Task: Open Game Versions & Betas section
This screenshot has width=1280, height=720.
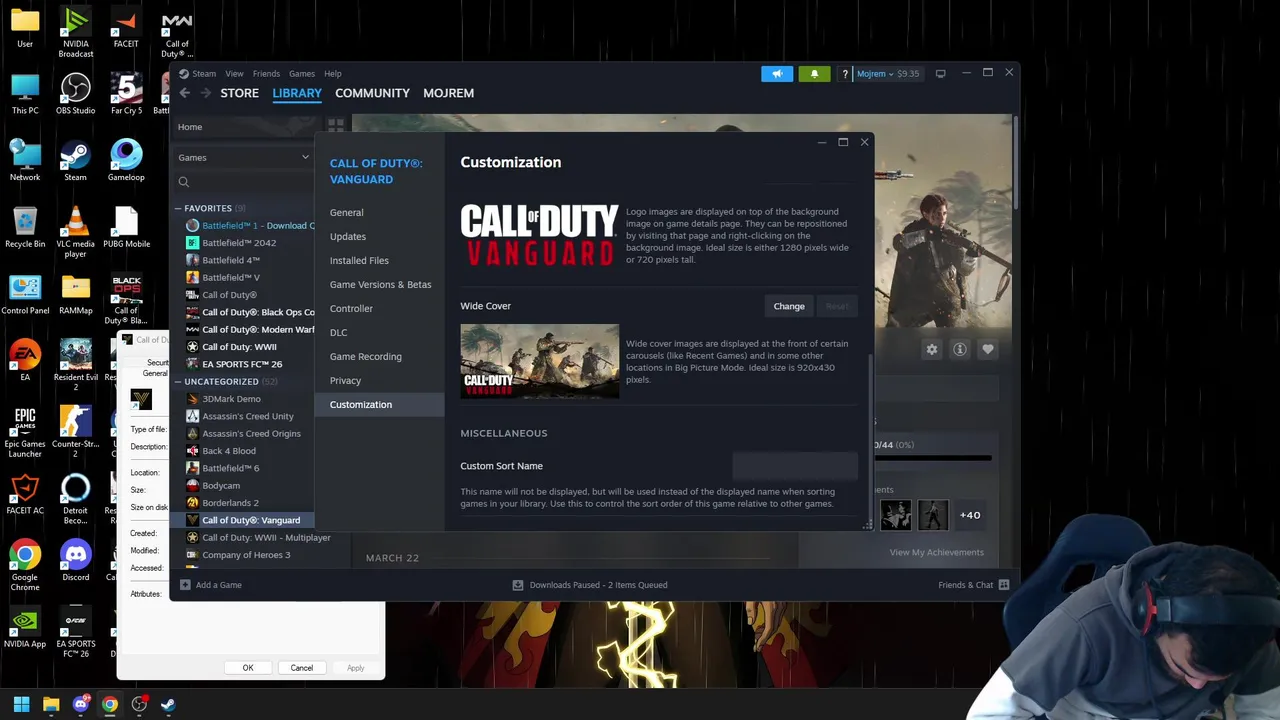Action: [x=379, y=285]
